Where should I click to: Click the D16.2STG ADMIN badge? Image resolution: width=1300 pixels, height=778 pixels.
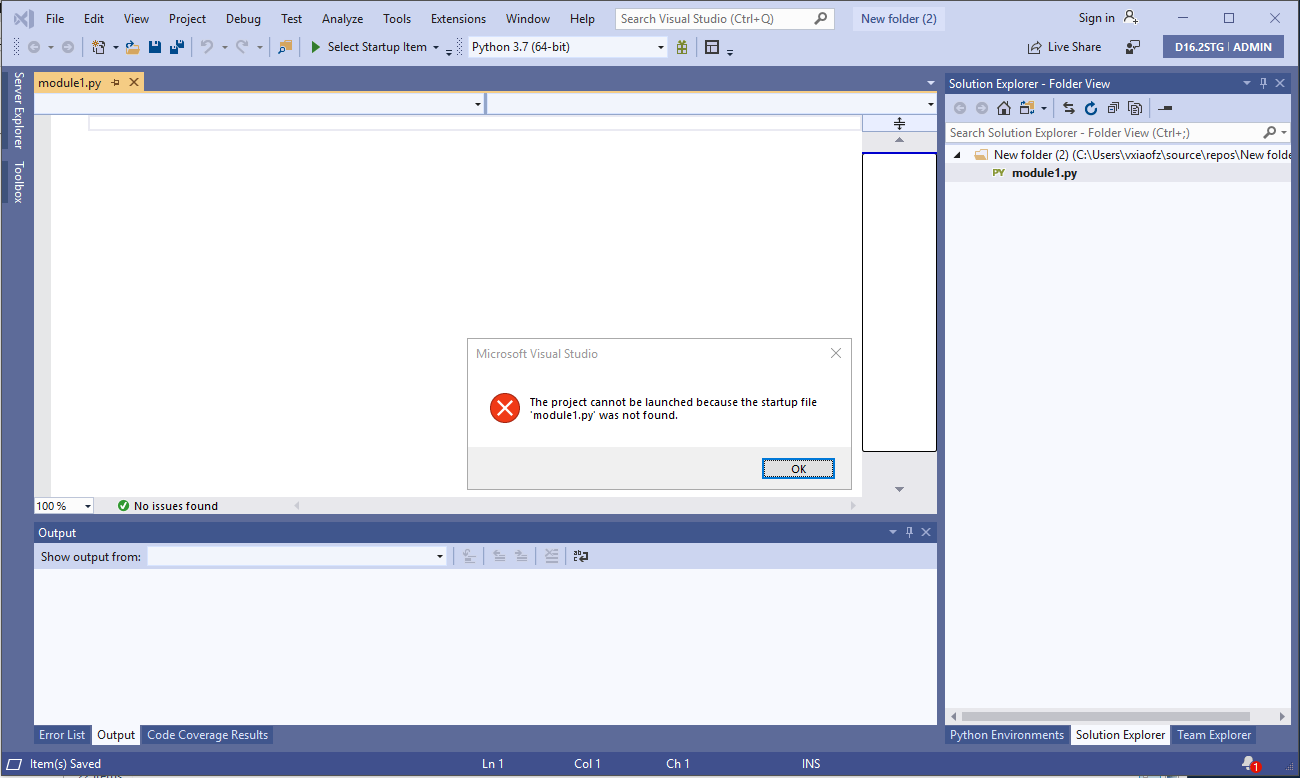[1224, 47]
